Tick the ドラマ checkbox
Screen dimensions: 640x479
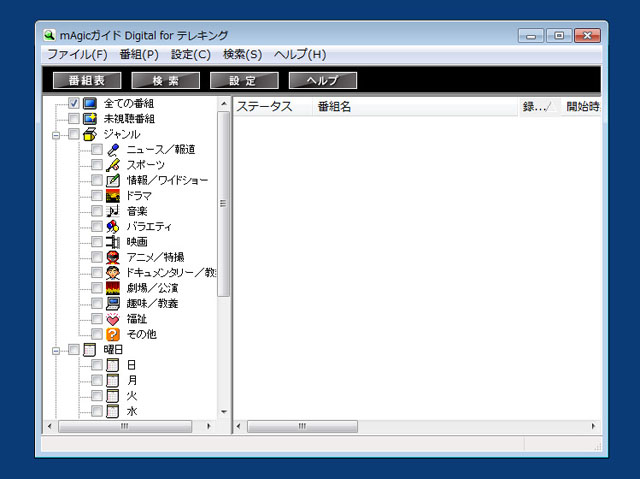(97, 195)
